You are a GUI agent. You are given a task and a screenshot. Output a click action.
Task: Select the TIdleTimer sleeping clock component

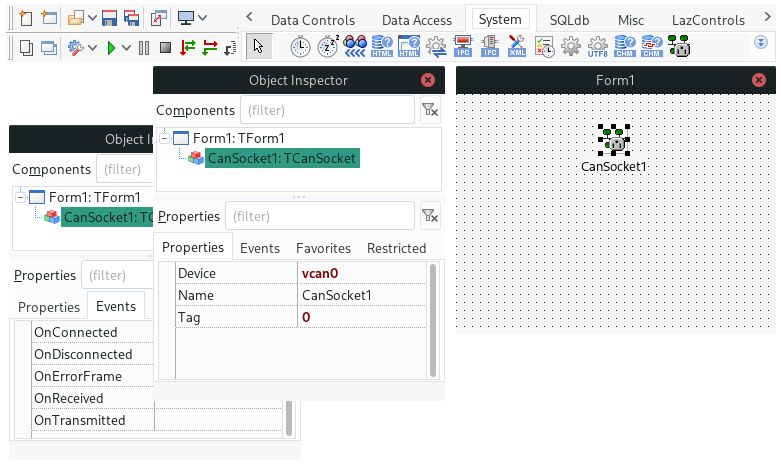(328, 47)
